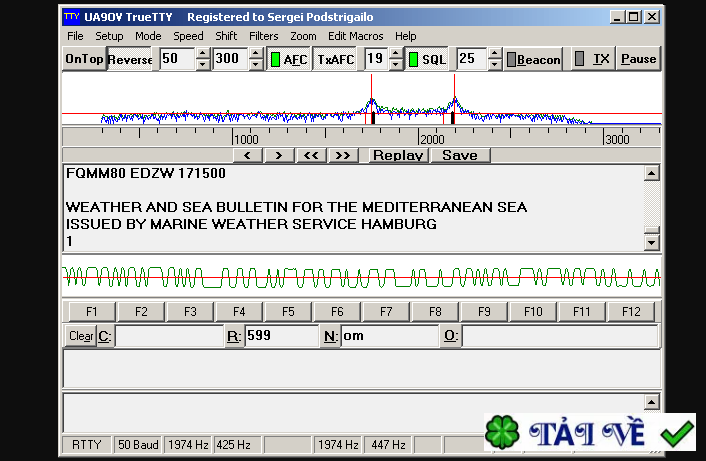Click the R: report field showing 599
Screen dimensions: 706x461
[280, 336]
